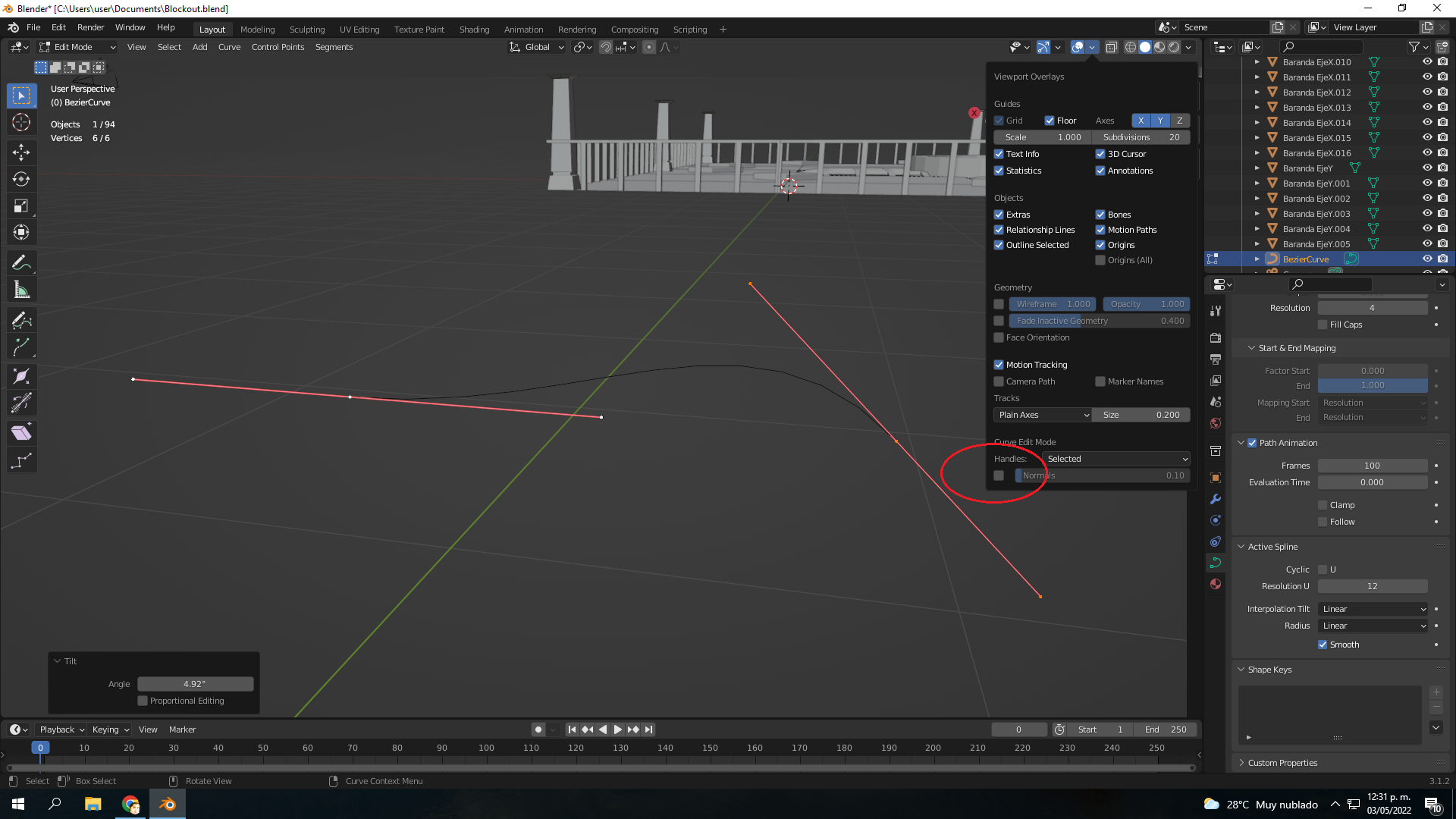
Task: Select the Scale tool
Action: [21, 206]
